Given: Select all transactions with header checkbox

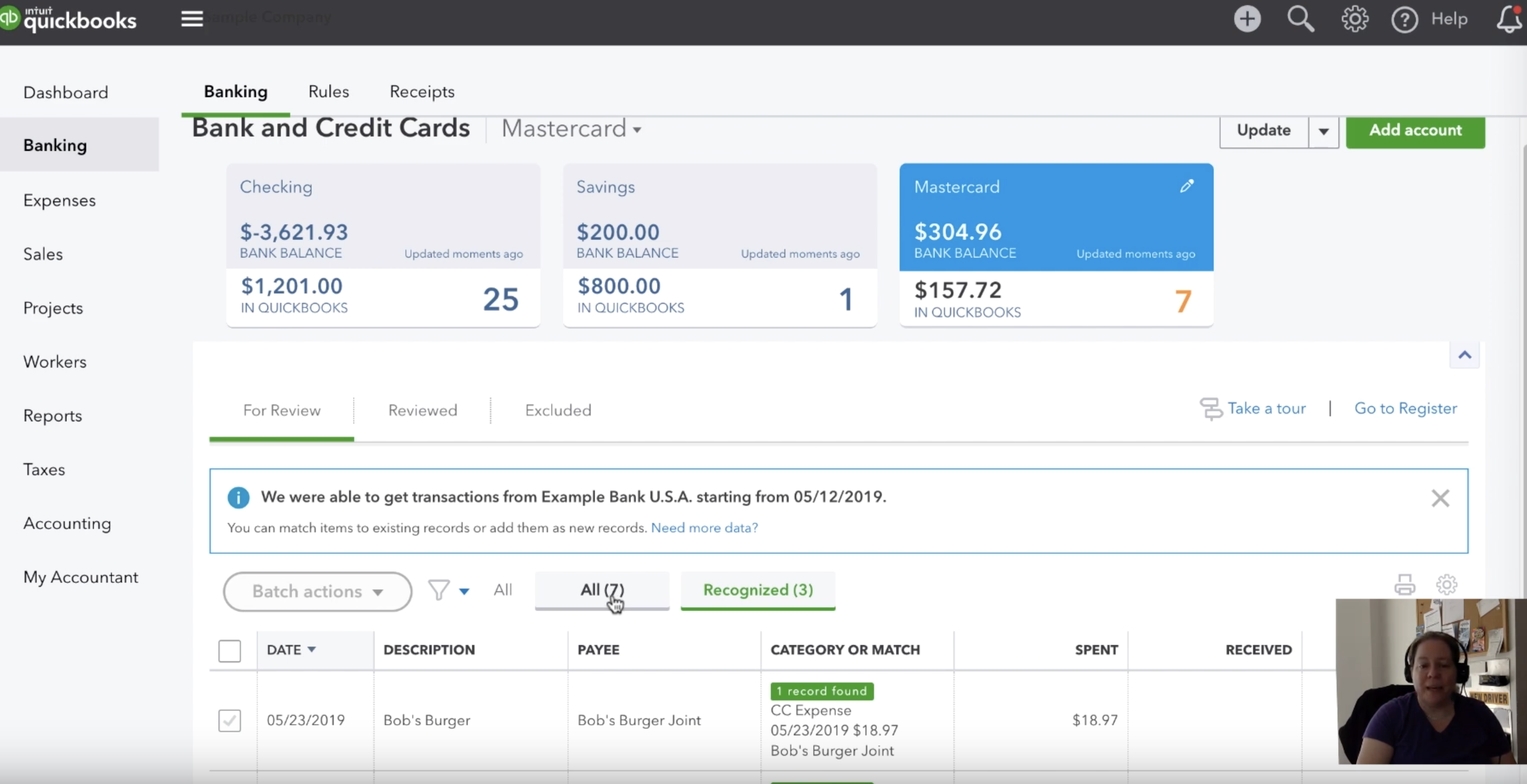Looking at the screenshot, I should (x=230, y=650).
